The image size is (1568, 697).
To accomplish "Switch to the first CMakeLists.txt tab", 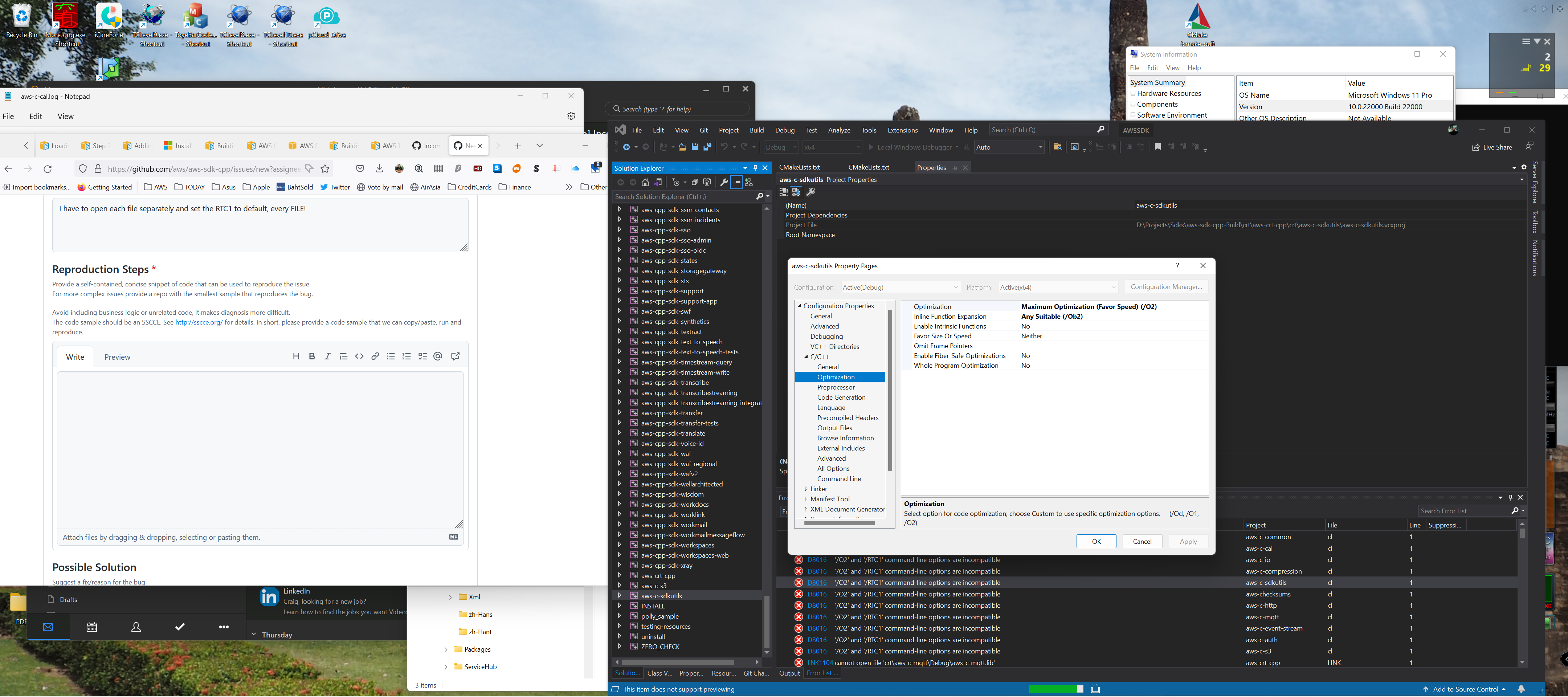I will (800, 167).
